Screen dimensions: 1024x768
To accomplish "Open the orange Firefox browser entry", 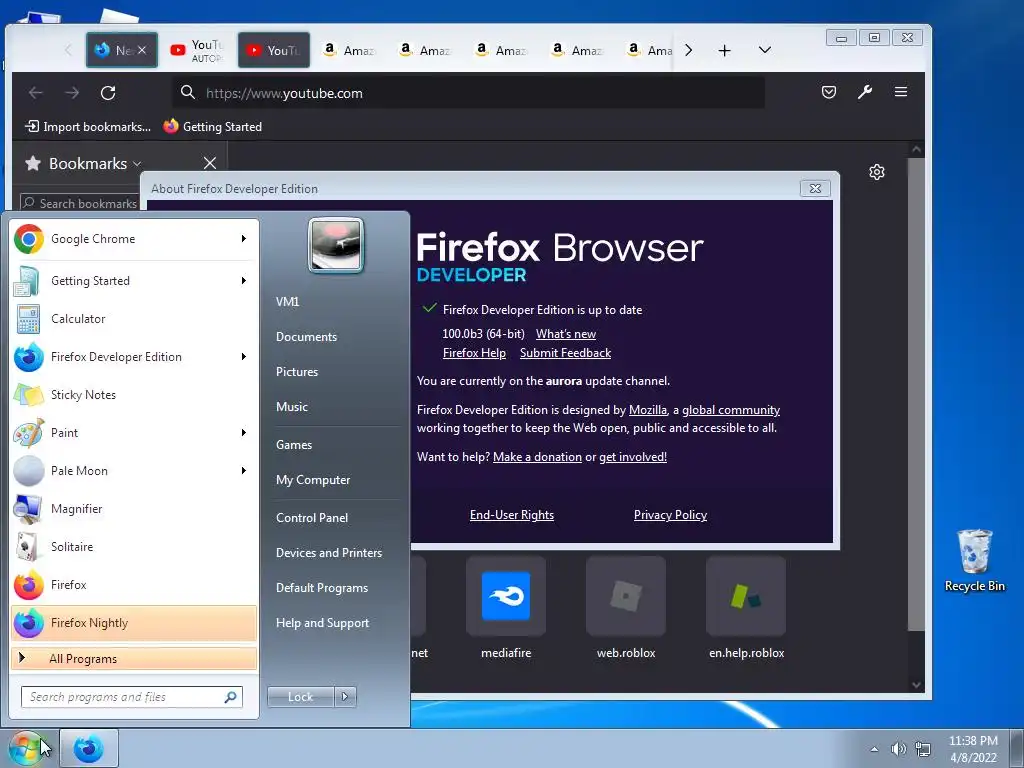I will (134, 584).
